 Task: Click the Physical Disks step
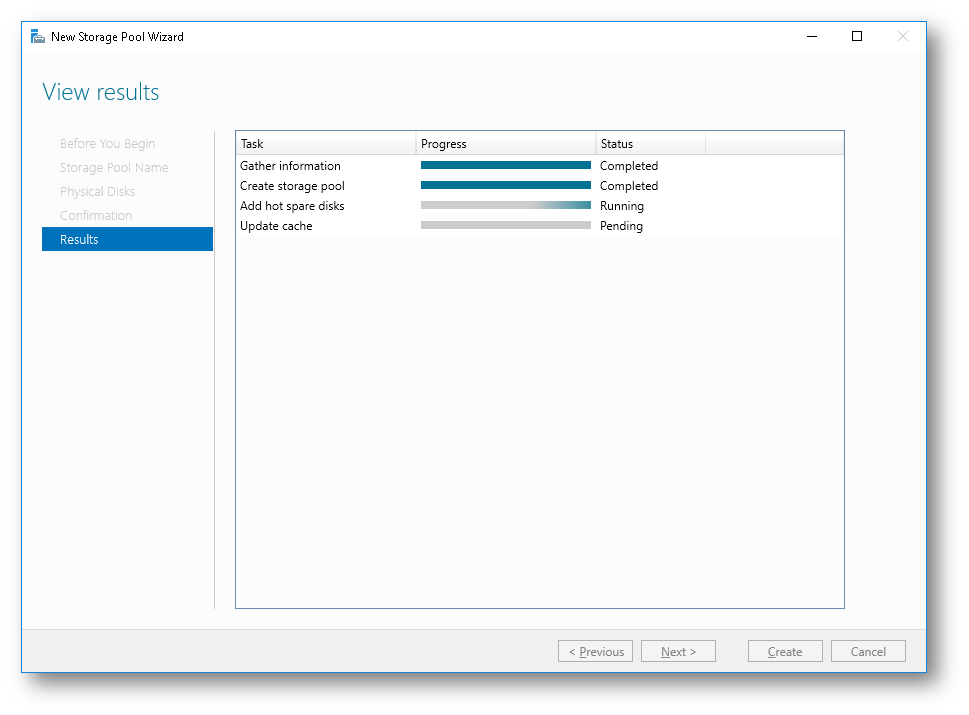coord(97,191)
